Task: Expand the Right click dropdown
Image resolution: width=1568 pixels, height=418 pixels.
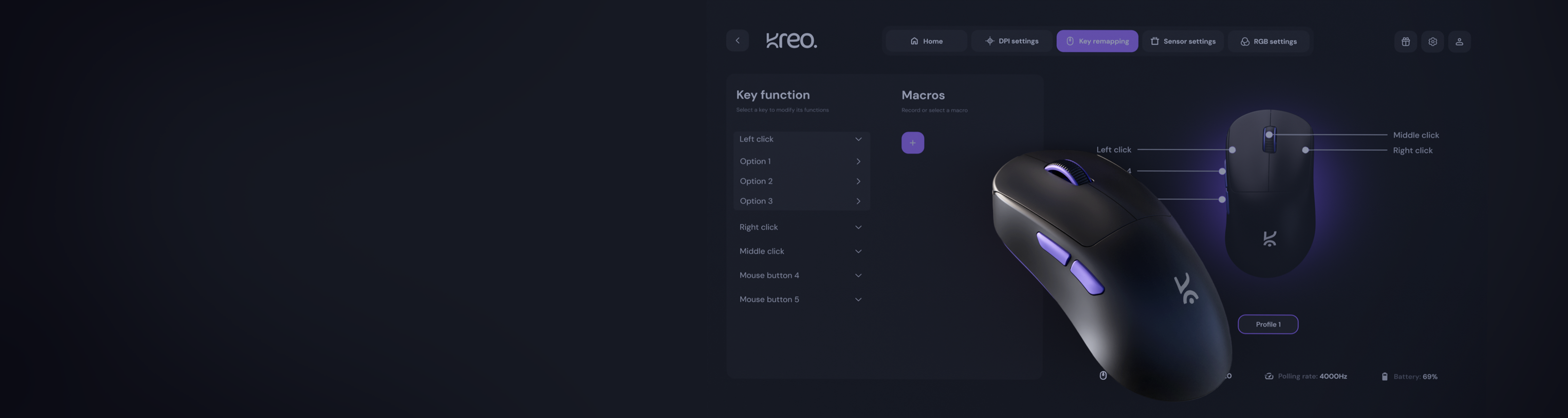Action: (858, 227)
